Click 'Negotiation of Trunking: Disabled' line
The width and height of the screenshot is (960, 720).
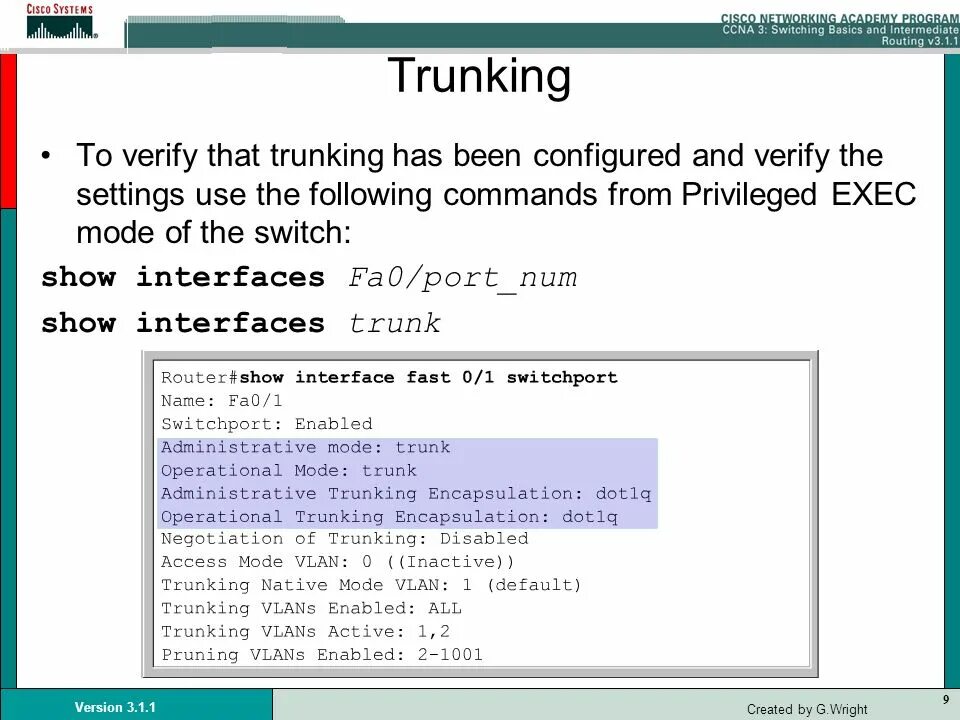pyautogui.click(x=345, y=539)
